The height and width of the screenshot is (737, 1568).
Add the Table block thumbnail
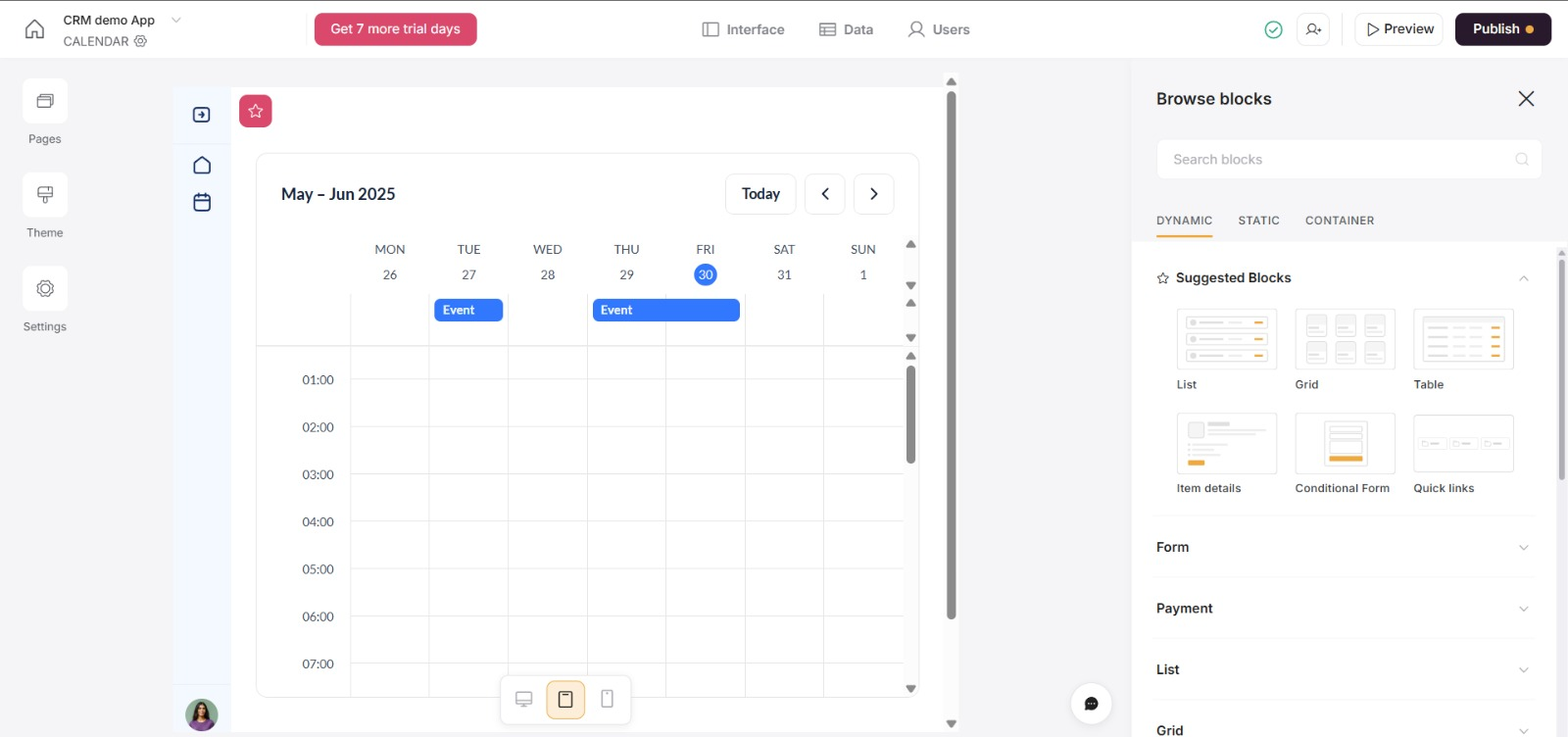tap(1463, 339)
